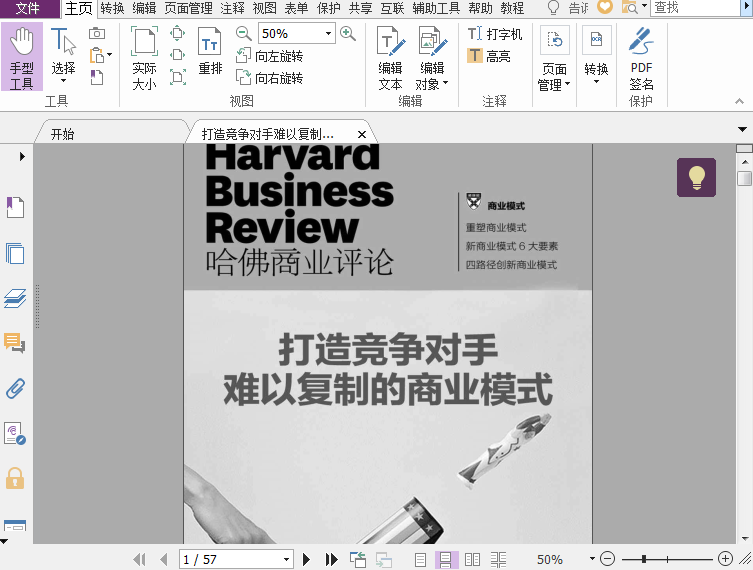Switch to facing pages view
Viewport: 753px width, 570px height.
click(473, 559)
